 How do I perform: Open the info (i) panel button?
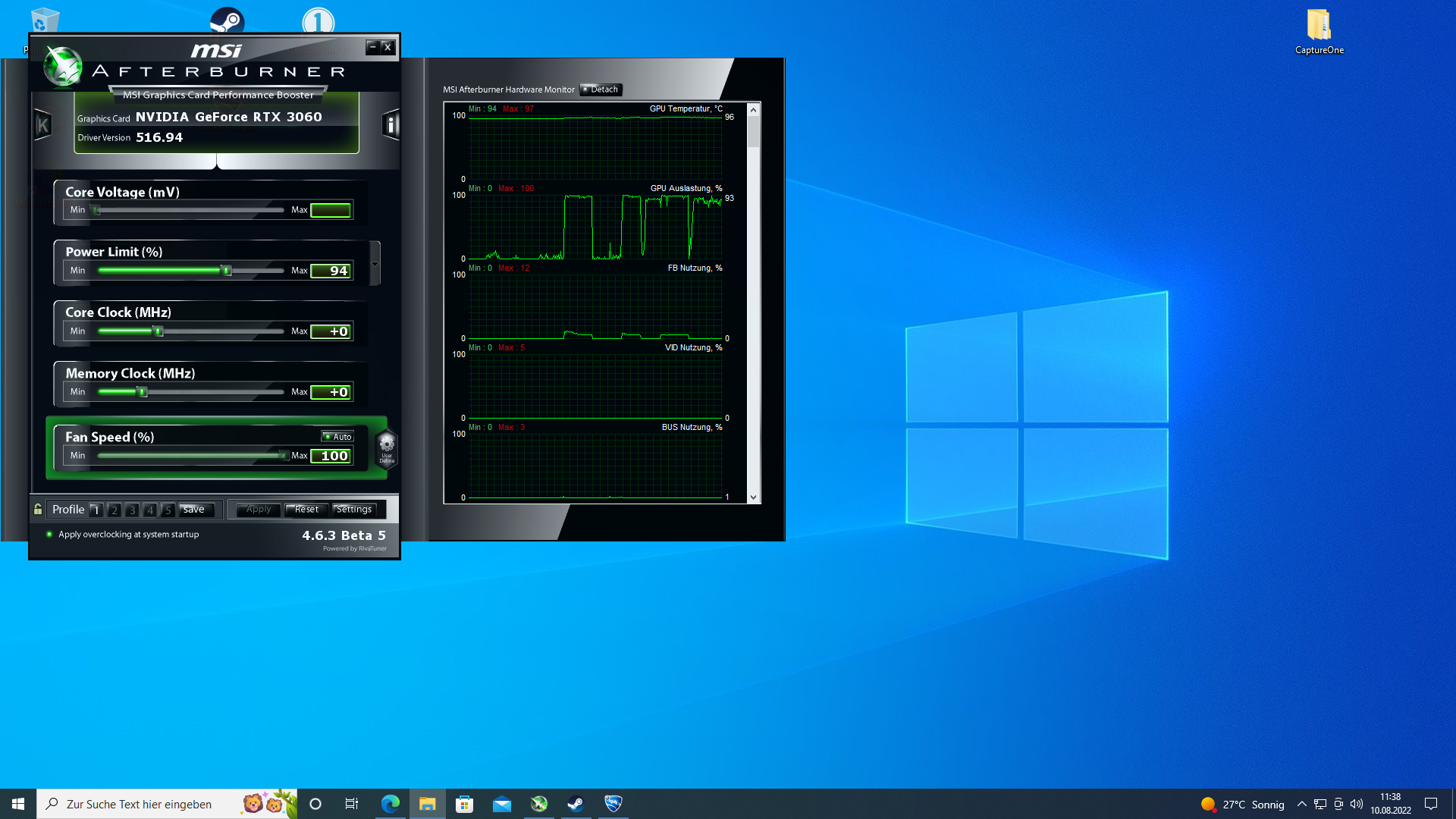(391, 125)
